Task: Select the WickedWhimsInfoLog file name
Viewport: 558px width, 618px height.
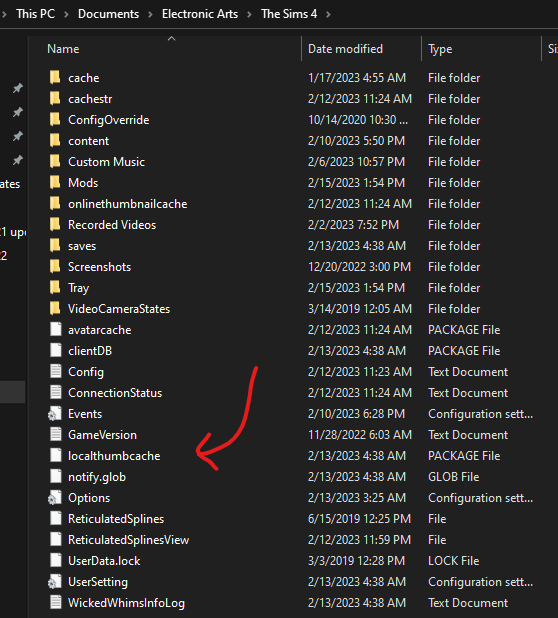Action: [126, 603]
